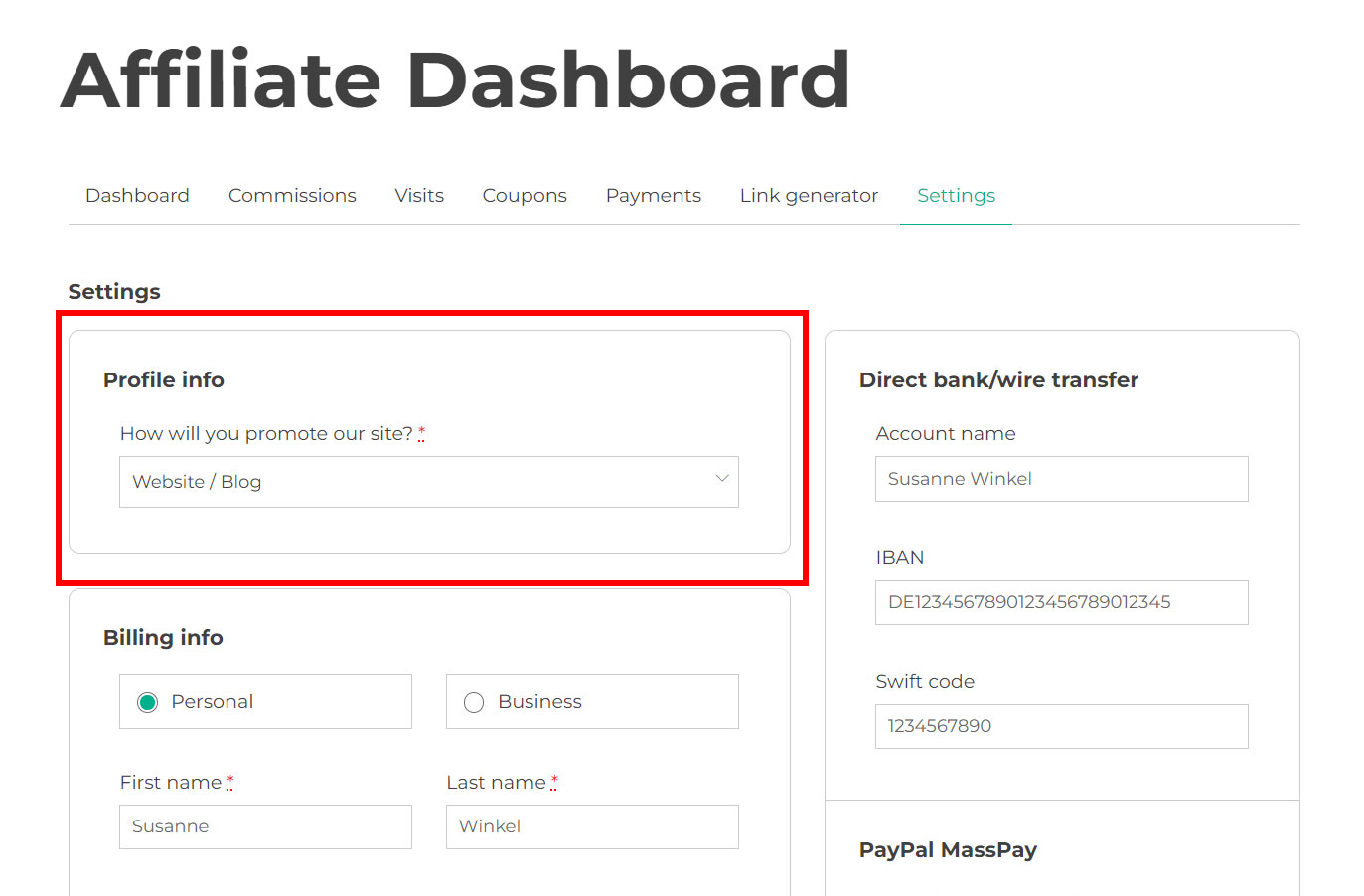Choose the Business radio button

[x=474, y=702]
